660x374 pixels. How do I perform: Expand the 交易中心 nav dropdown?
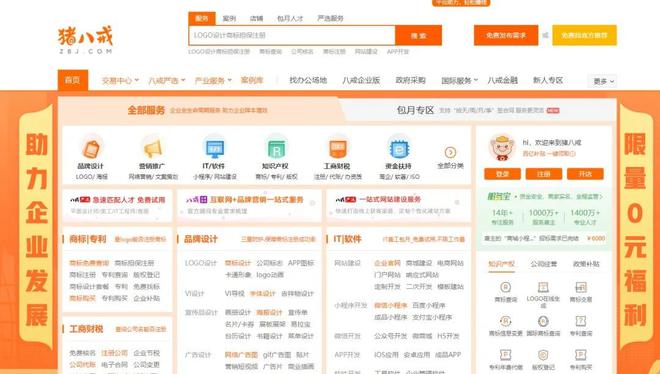pos(120,80)
